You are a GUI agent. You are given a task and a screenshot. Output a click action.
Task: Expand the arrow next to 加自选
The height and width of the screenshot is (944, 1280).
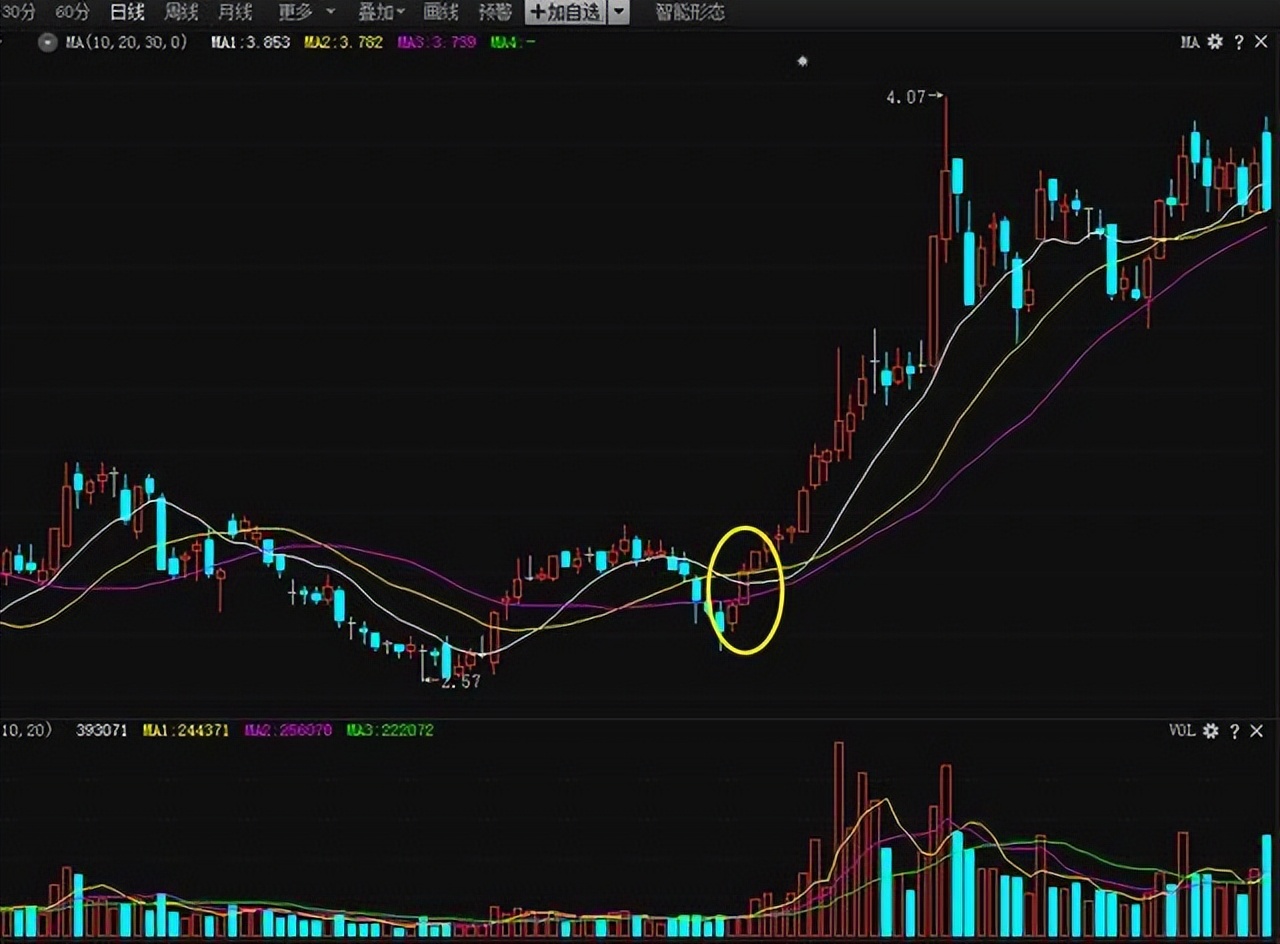(x=620, y=12)
